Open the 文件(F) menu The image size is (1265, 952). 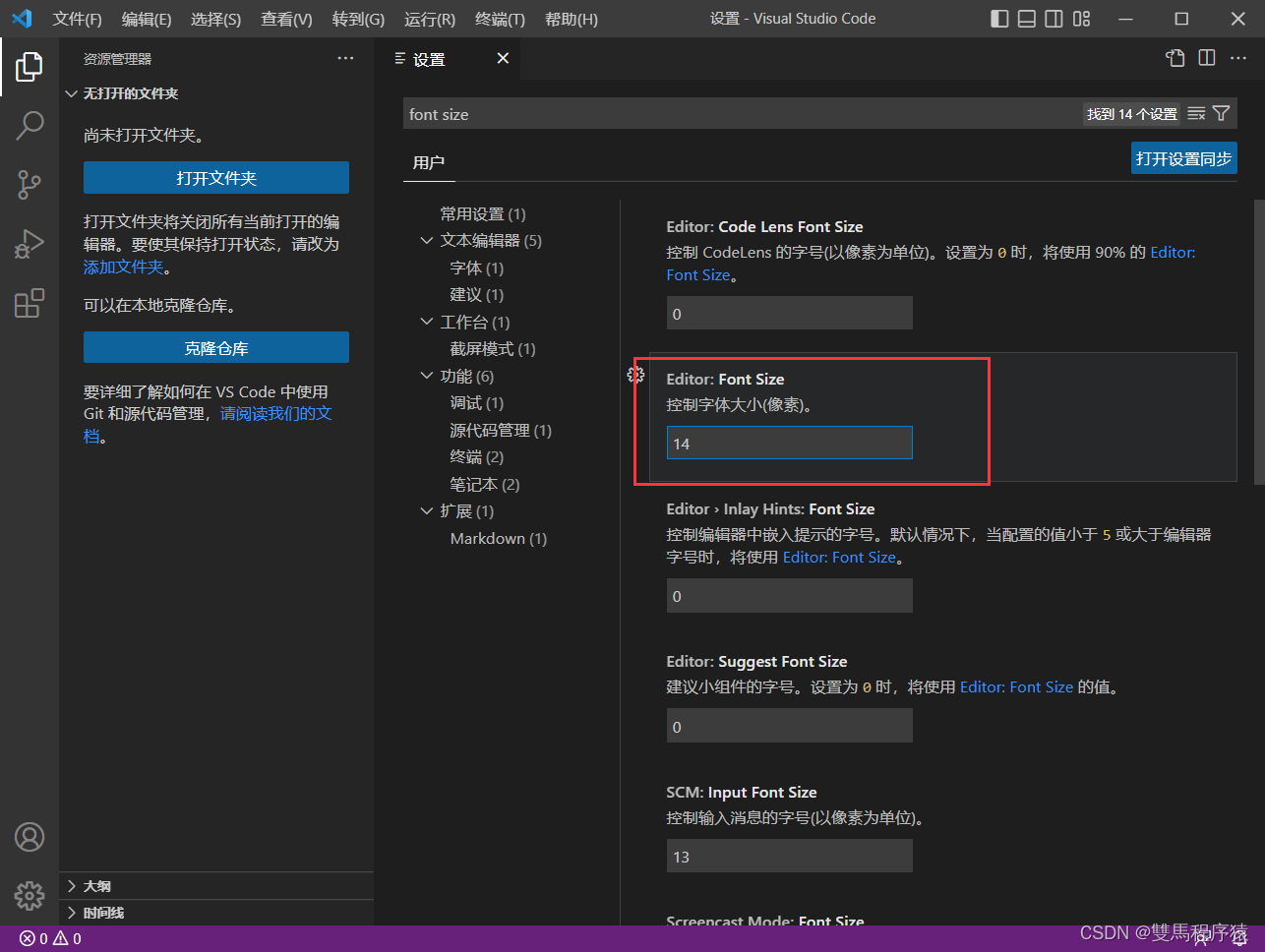(x=77, y=19)
